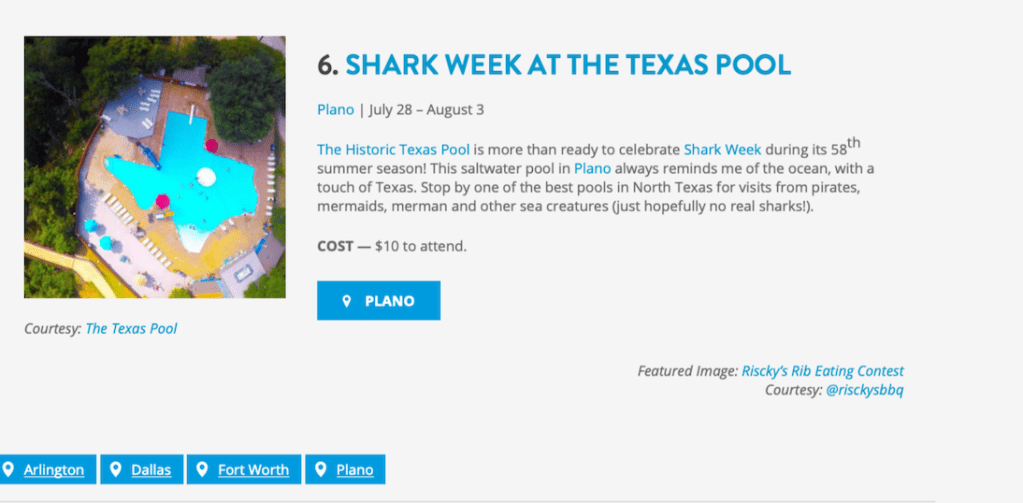Select the Dallas location tag
The width and height of the screenshot is (1023, 503).
pyautogui.click(x=151, y=470)
